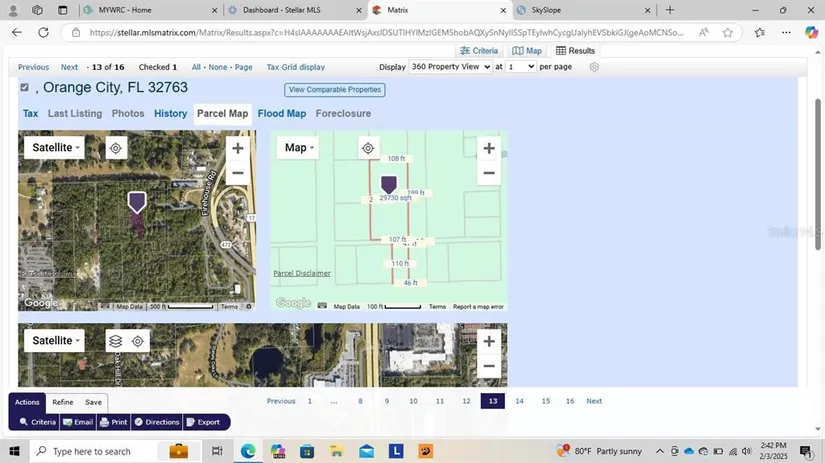Open the History tab
Screen dimensions: 825x463
170,113
